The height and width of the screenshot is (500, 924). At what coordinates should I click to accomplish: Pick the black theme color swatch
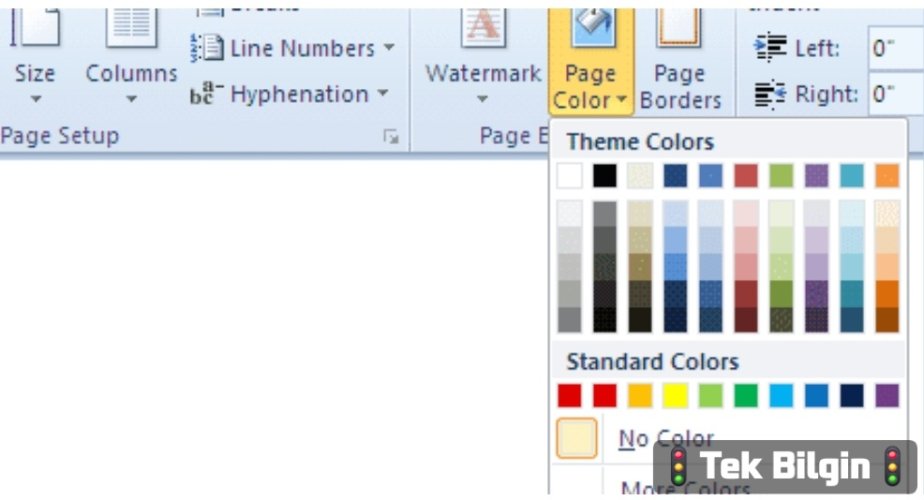click(605, 176)
